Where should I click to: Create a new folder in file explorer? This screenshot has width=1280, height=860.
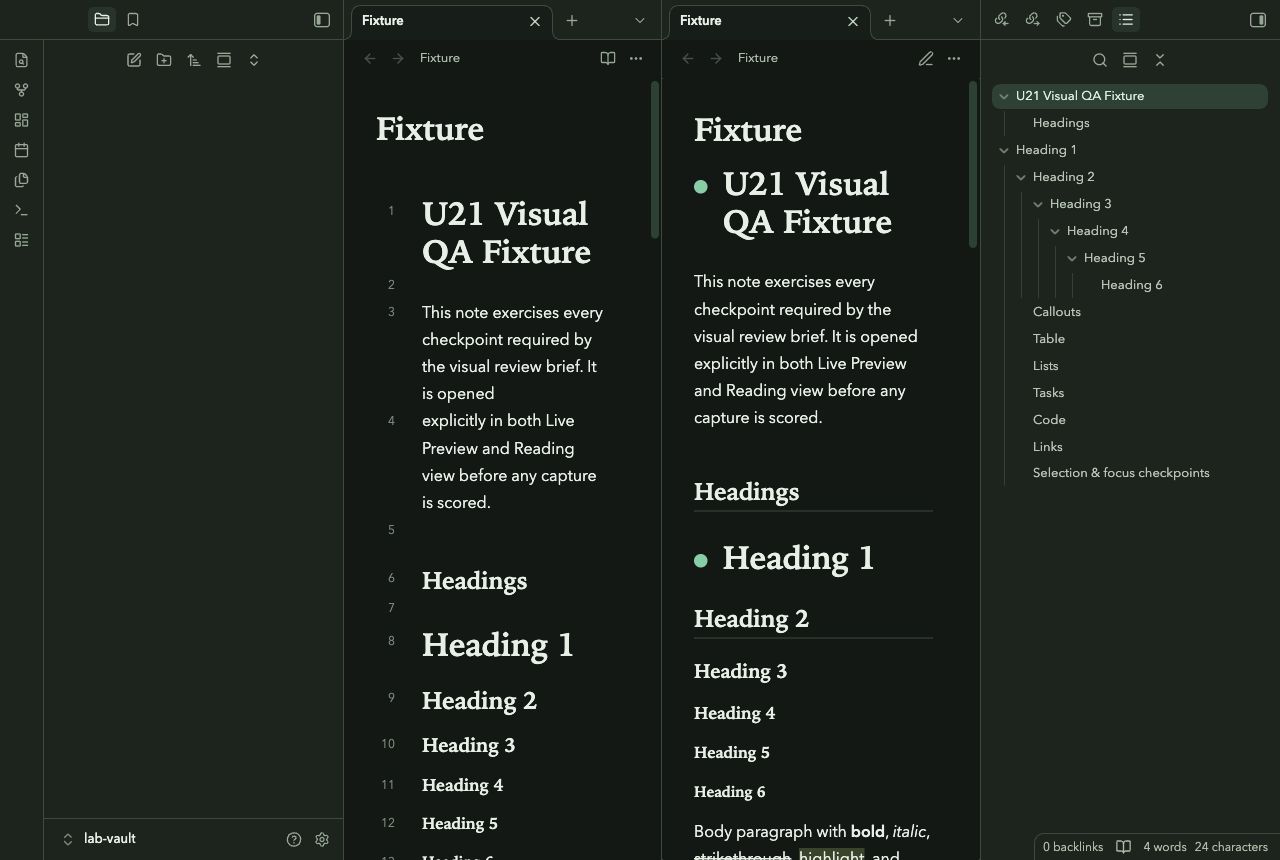(164, 60)
